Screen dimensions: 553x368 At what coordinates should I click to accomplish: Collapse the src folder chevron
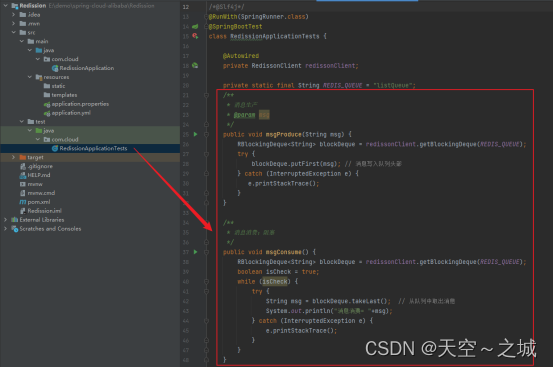[14, 32]
